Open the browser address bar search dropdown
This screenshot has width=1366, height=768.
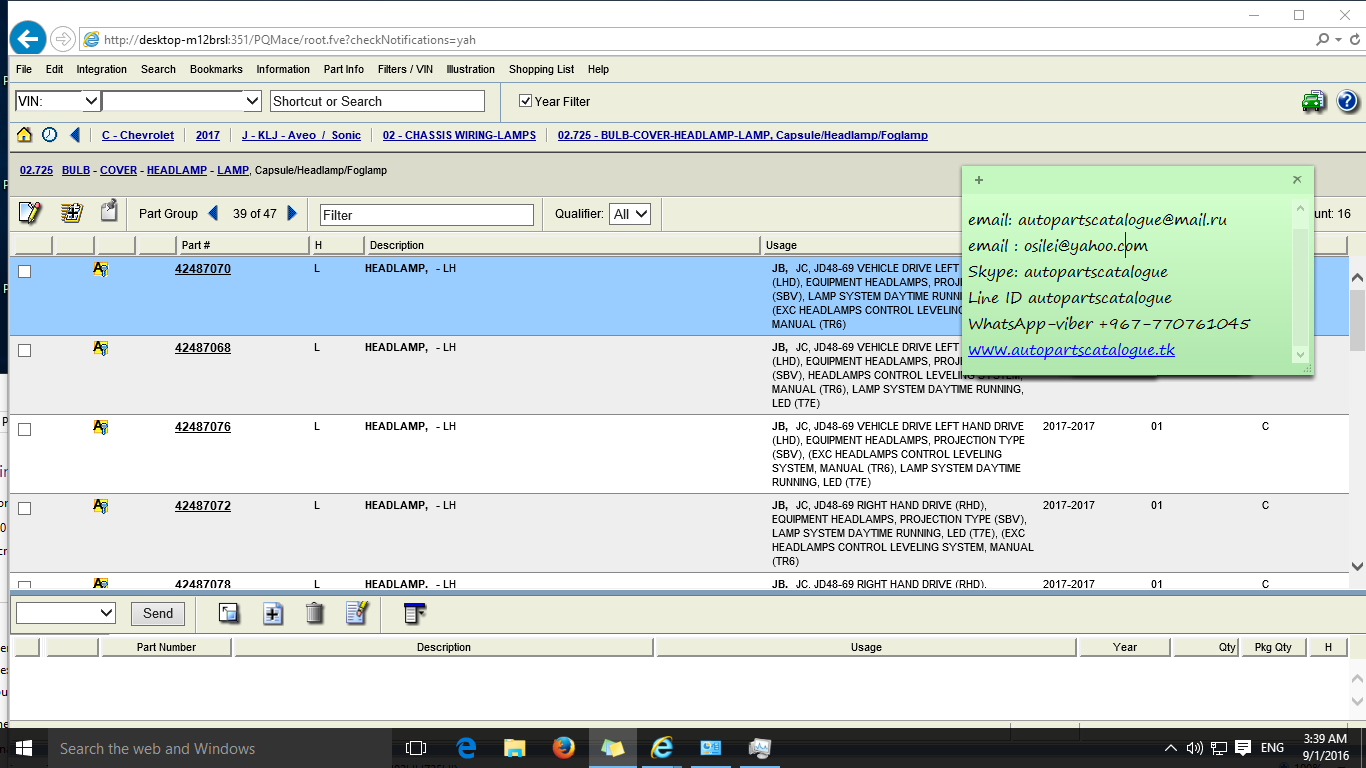pos(1339,40)
